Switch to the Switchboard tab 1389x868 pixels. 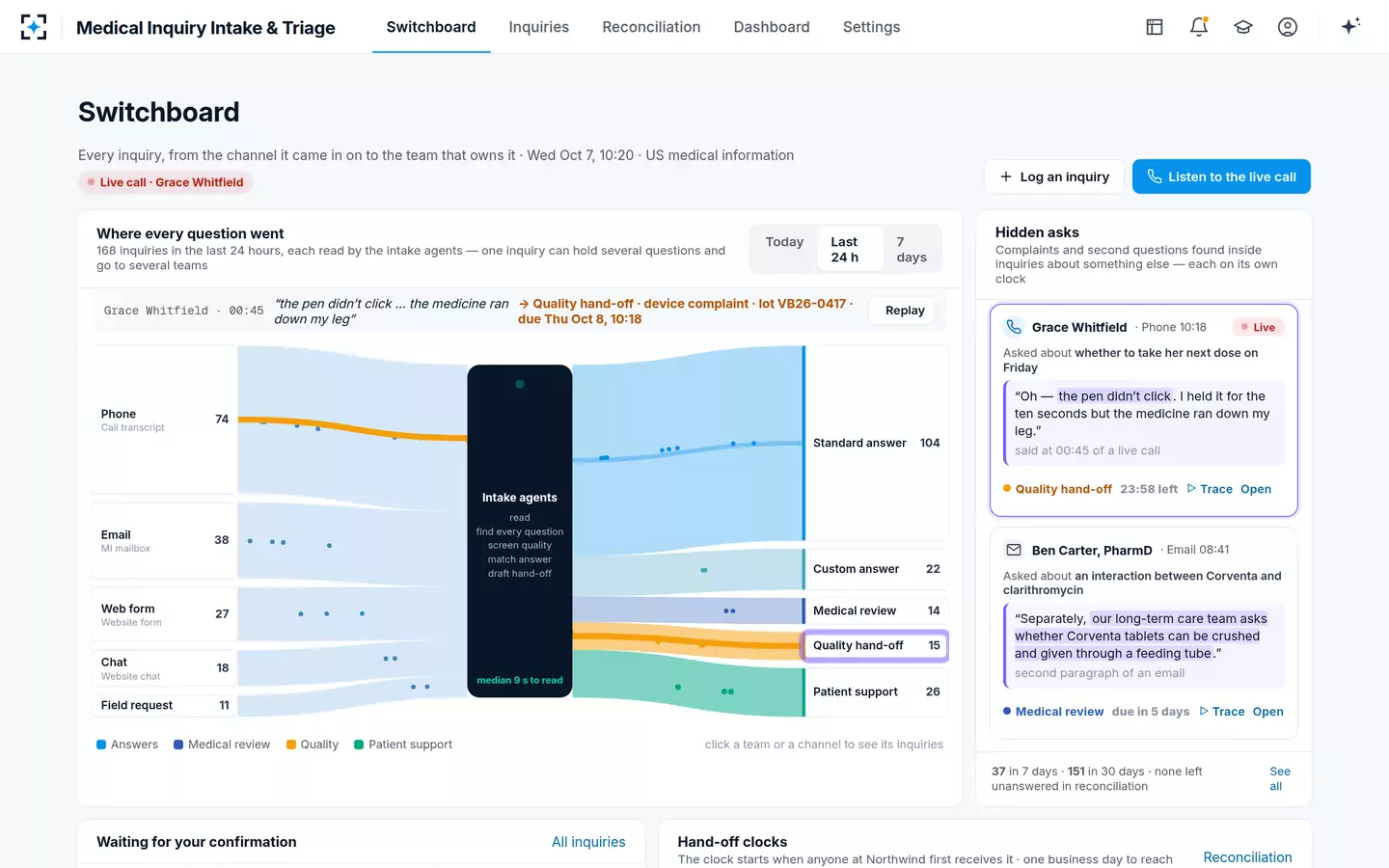pyautogui.click(x=431, y=27)
